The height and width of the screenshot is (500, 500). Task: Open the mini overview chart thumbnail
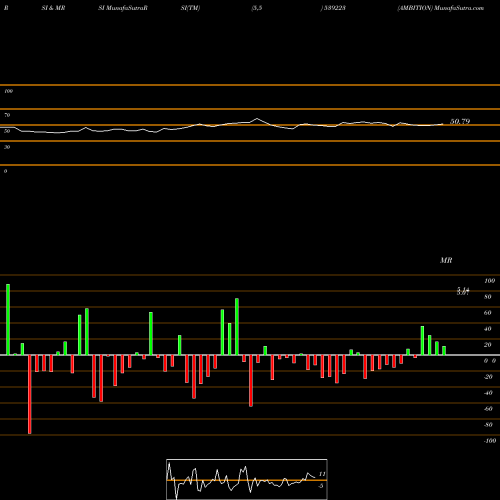click(x=247, y=479)
